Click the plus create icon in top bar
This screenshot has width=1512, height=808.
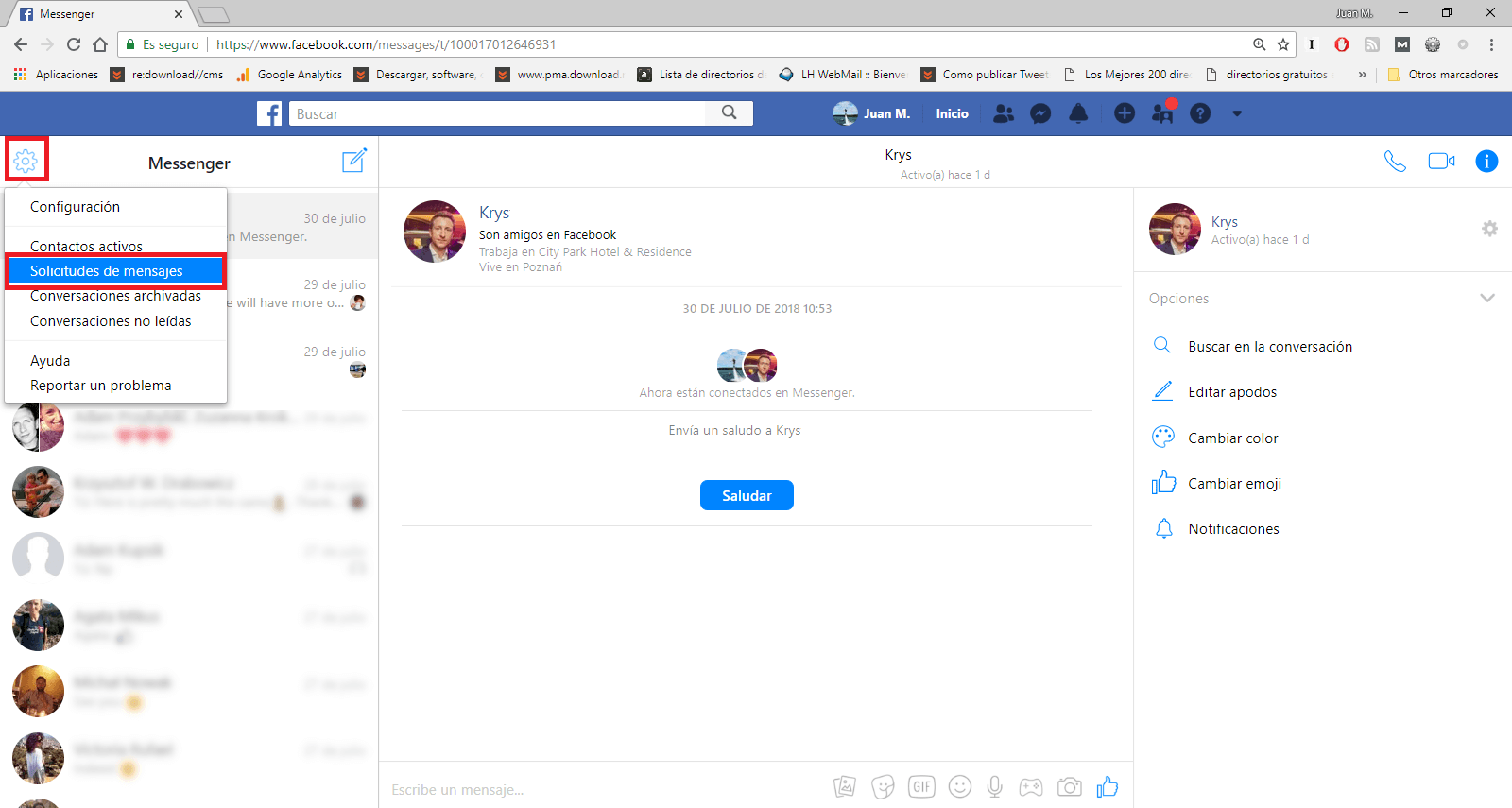[1125, 113]
